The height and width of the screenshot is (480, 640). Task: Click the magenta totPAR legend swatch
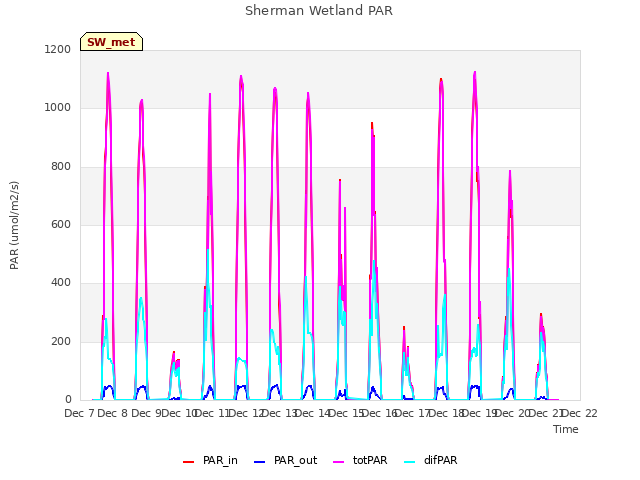339,462
